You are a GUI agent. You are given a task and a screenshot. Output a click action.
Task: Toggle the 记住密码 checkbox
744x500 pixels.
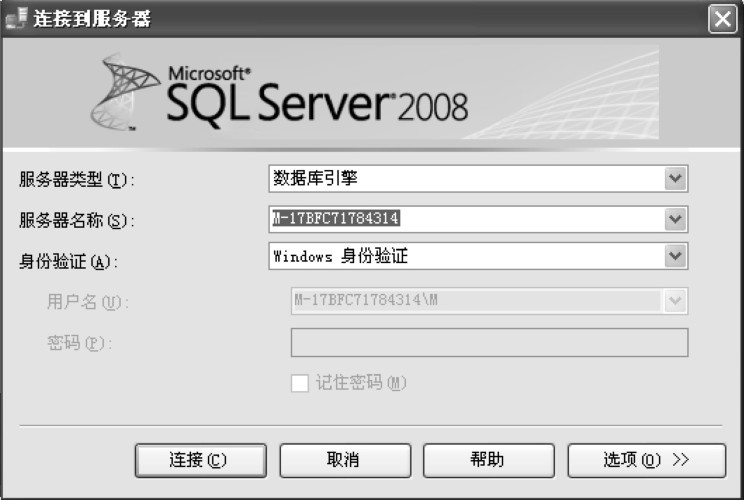tap(300, 383)
